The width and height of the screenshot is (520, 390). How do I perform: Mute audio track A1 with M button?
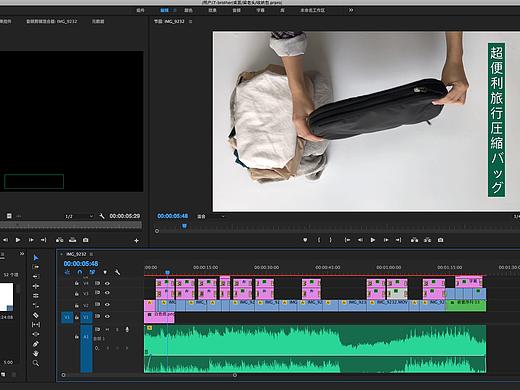coord(107,329)
